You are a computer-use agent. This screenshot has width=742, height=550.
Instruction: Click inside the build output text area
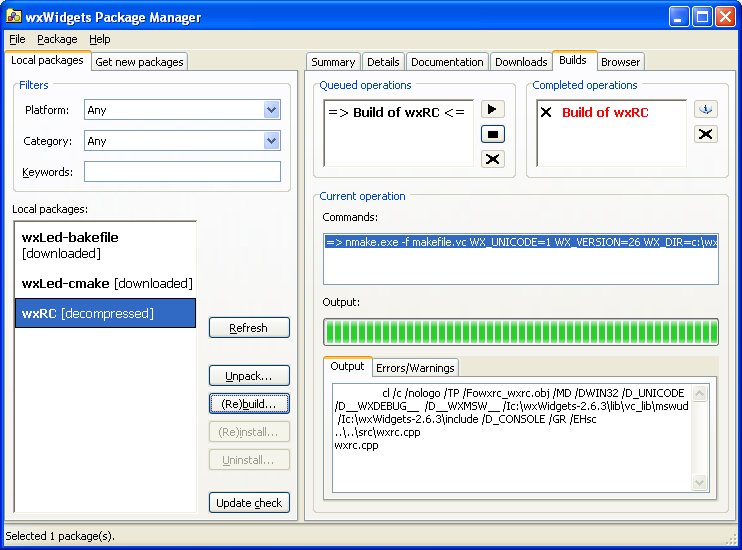tap(512, 438)
